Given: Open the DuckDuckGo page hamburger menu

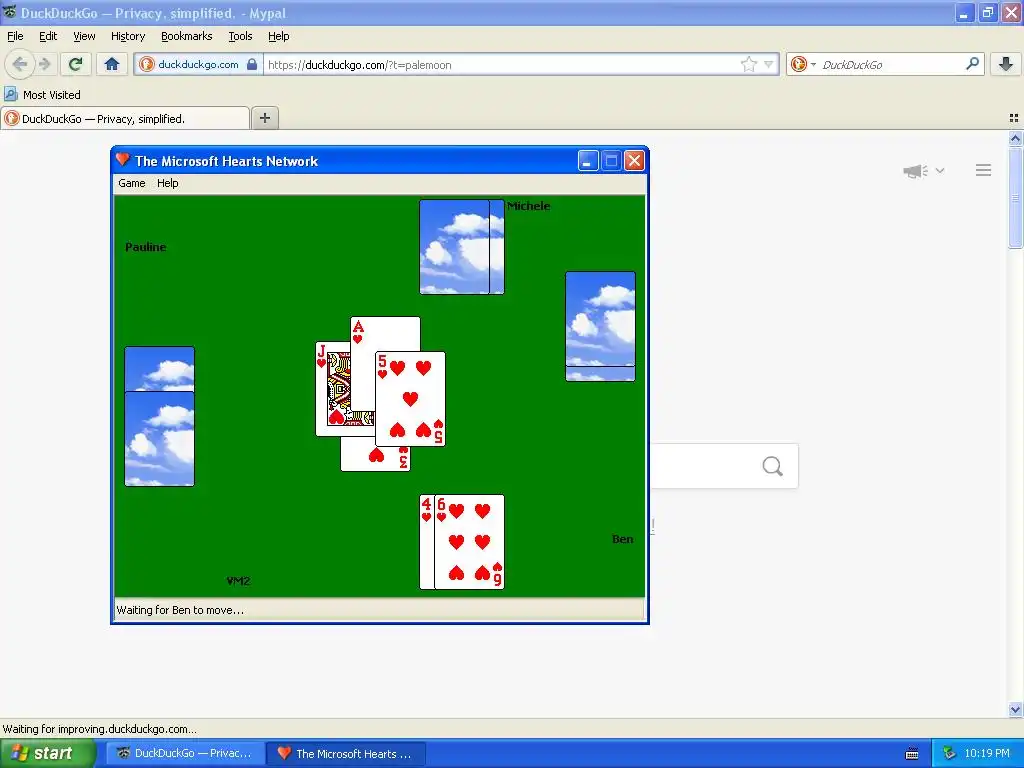Looking at the screenshot, I should (x=984, y=170).
